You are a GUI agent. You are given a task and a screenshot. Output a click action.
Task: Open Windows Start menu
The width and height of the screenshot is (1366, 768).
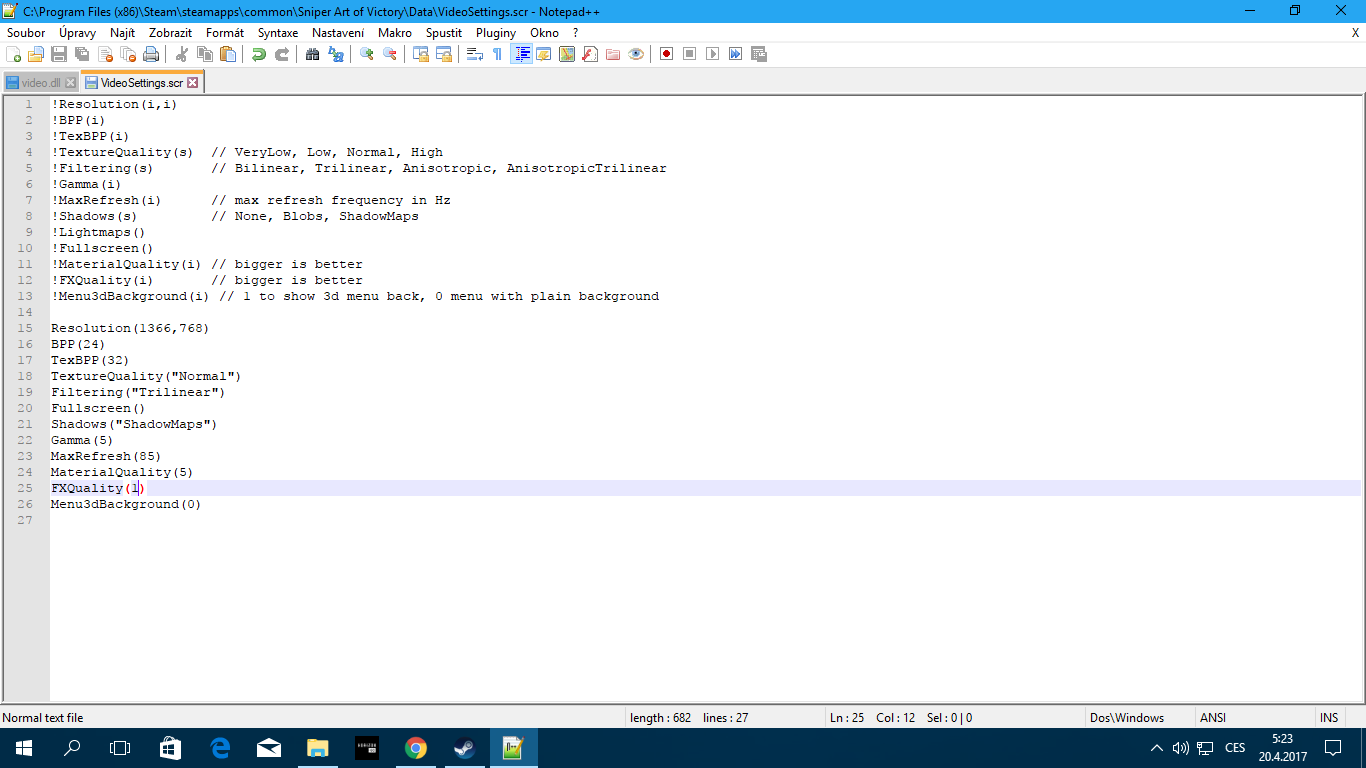(23, 748)
